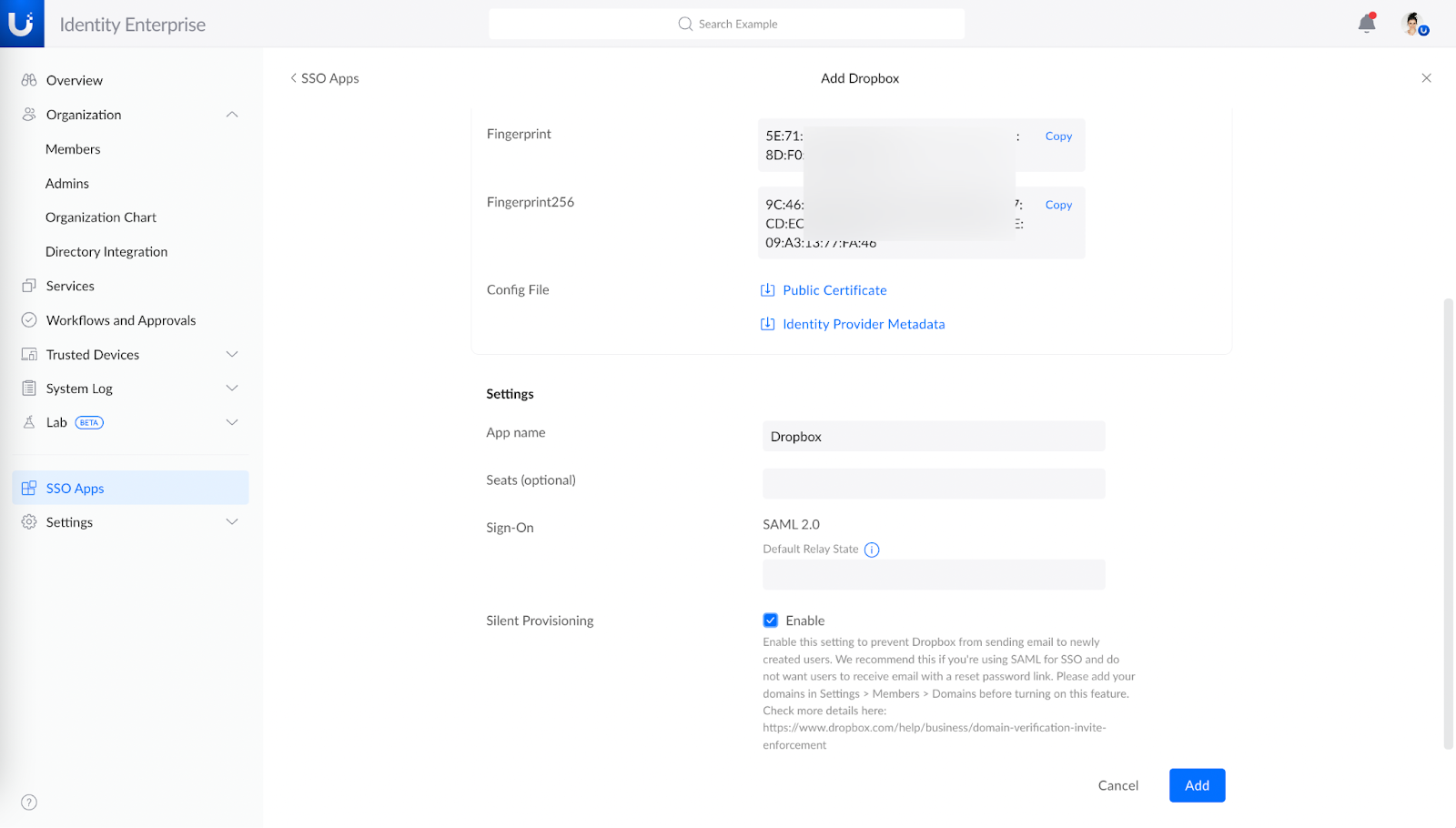The height and width of the screenshot is (828, 1456).
Task: Click the Ubiquiti logo icon
Action: (22, 23)
